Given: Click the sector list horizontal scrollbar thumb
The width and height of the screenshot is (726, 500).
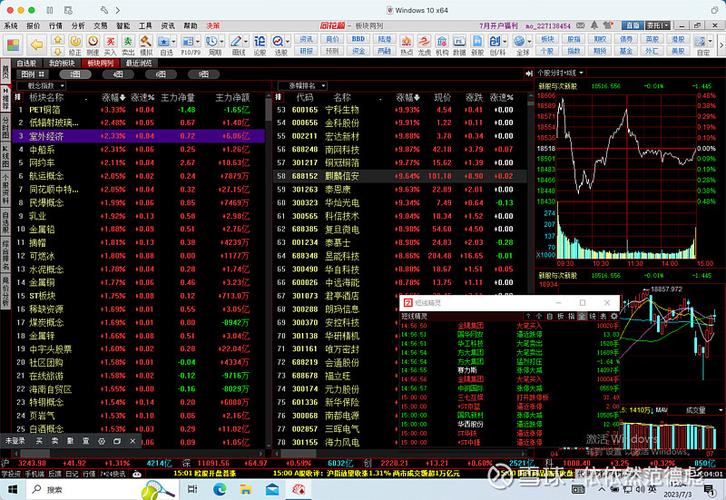Looking at the screenshot, I should [36, 454].
